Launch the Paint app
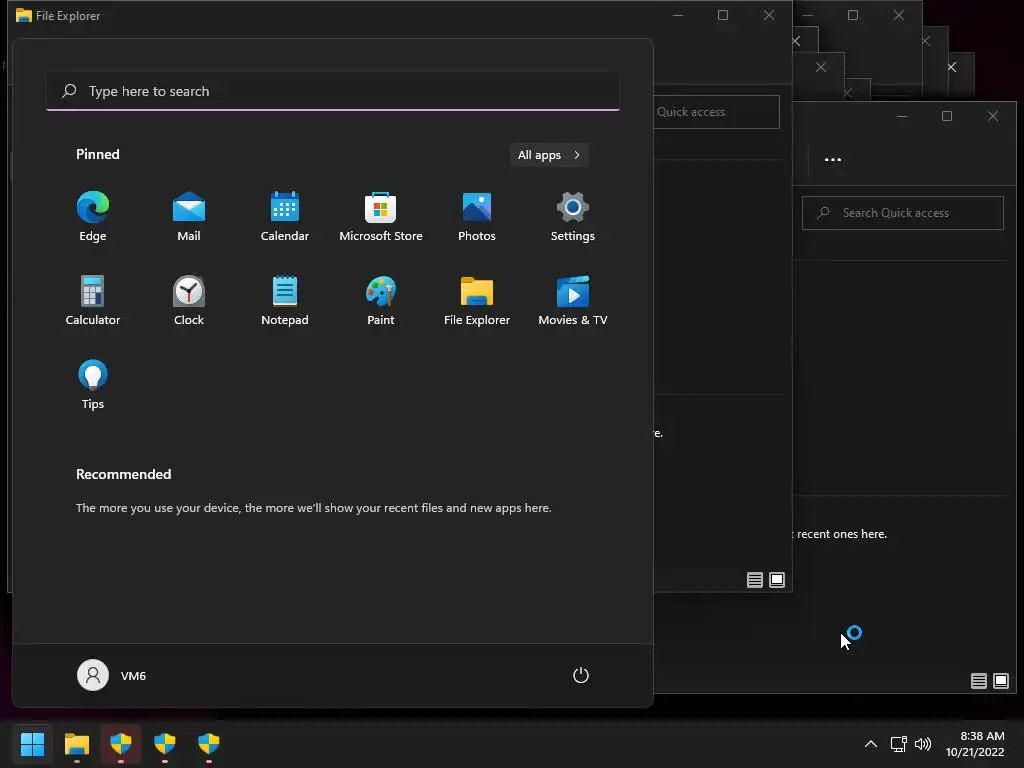 point(381,300)
